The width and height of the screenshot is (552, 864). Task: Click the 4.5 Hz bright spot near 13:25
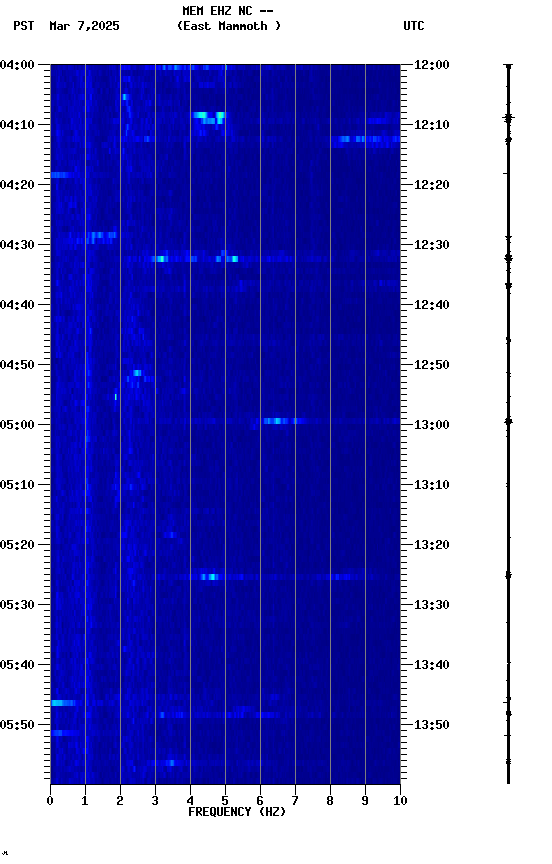[209, 577]
